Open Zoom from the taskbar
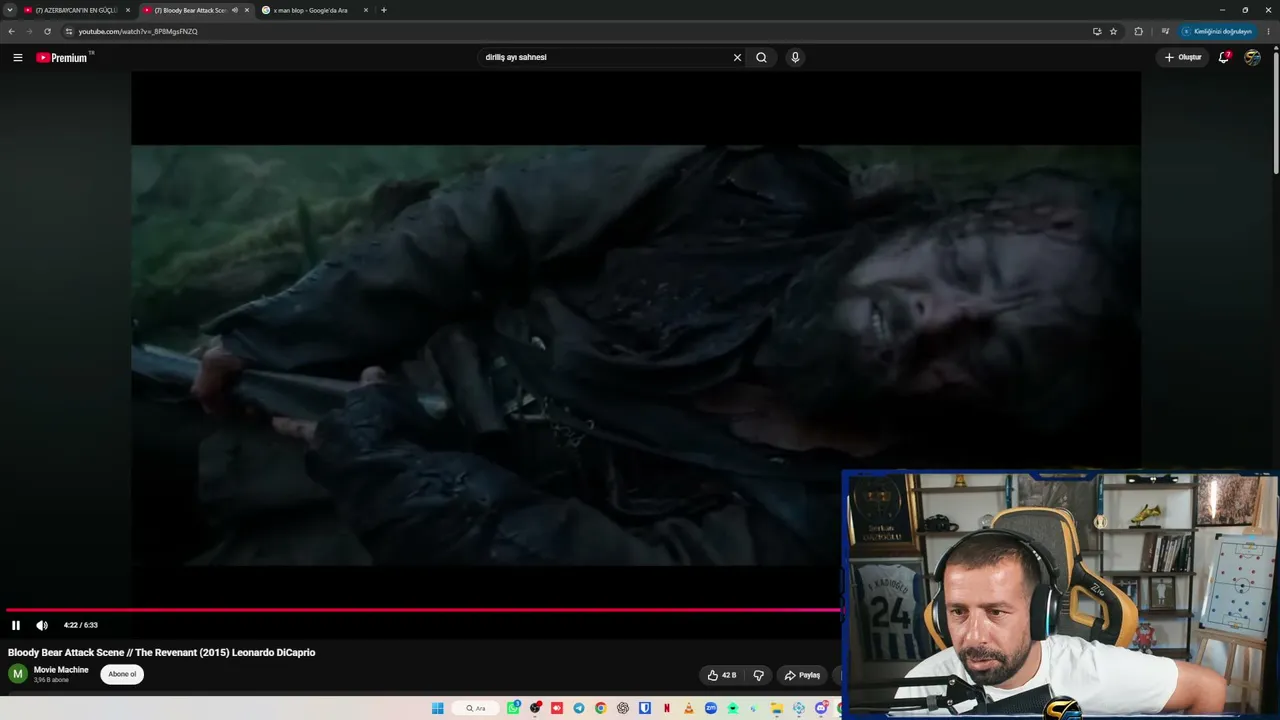1280x720 pixels. click(711, 708)
